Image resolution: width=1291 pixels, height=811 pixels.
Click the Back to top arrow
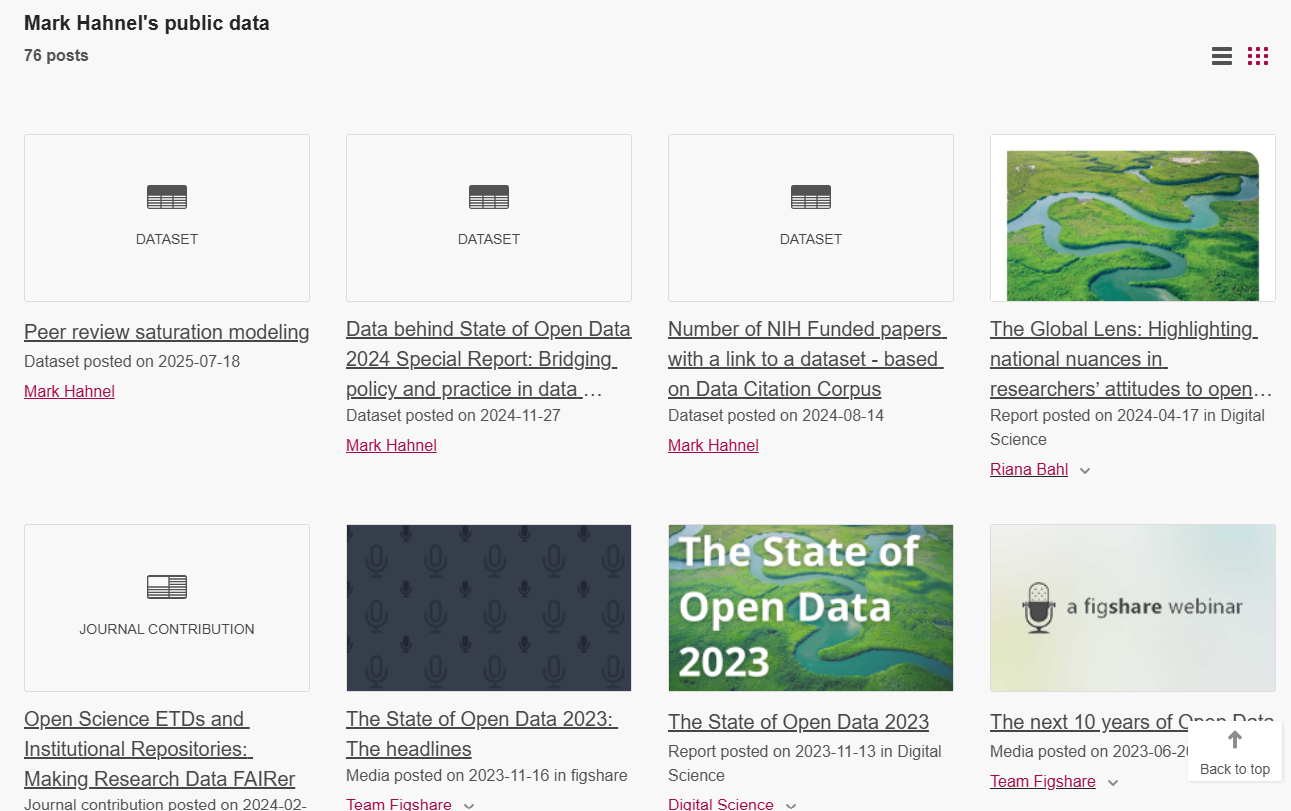(1235, 741)
